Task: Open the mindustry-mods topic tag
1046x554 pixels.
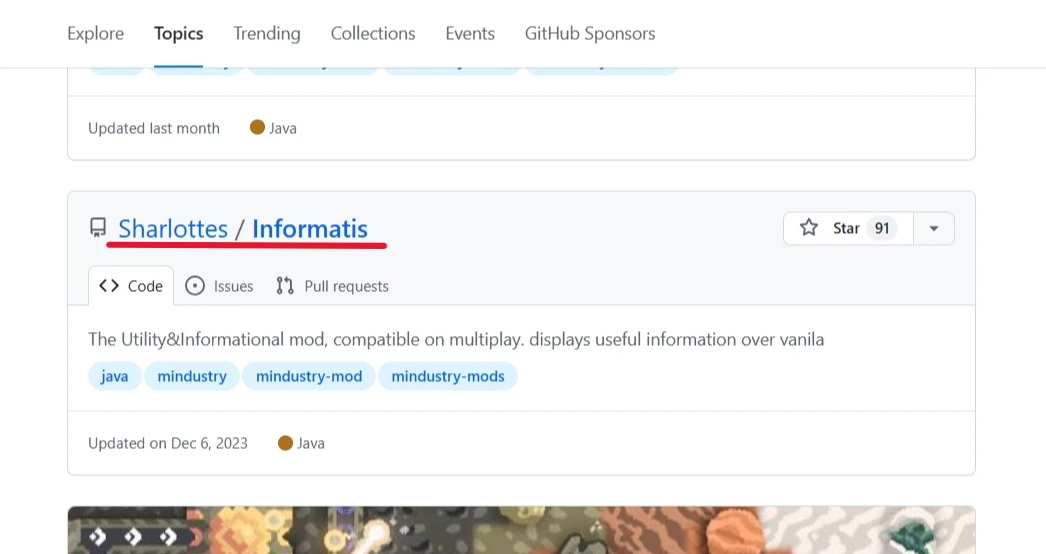Action: [448, 377]
